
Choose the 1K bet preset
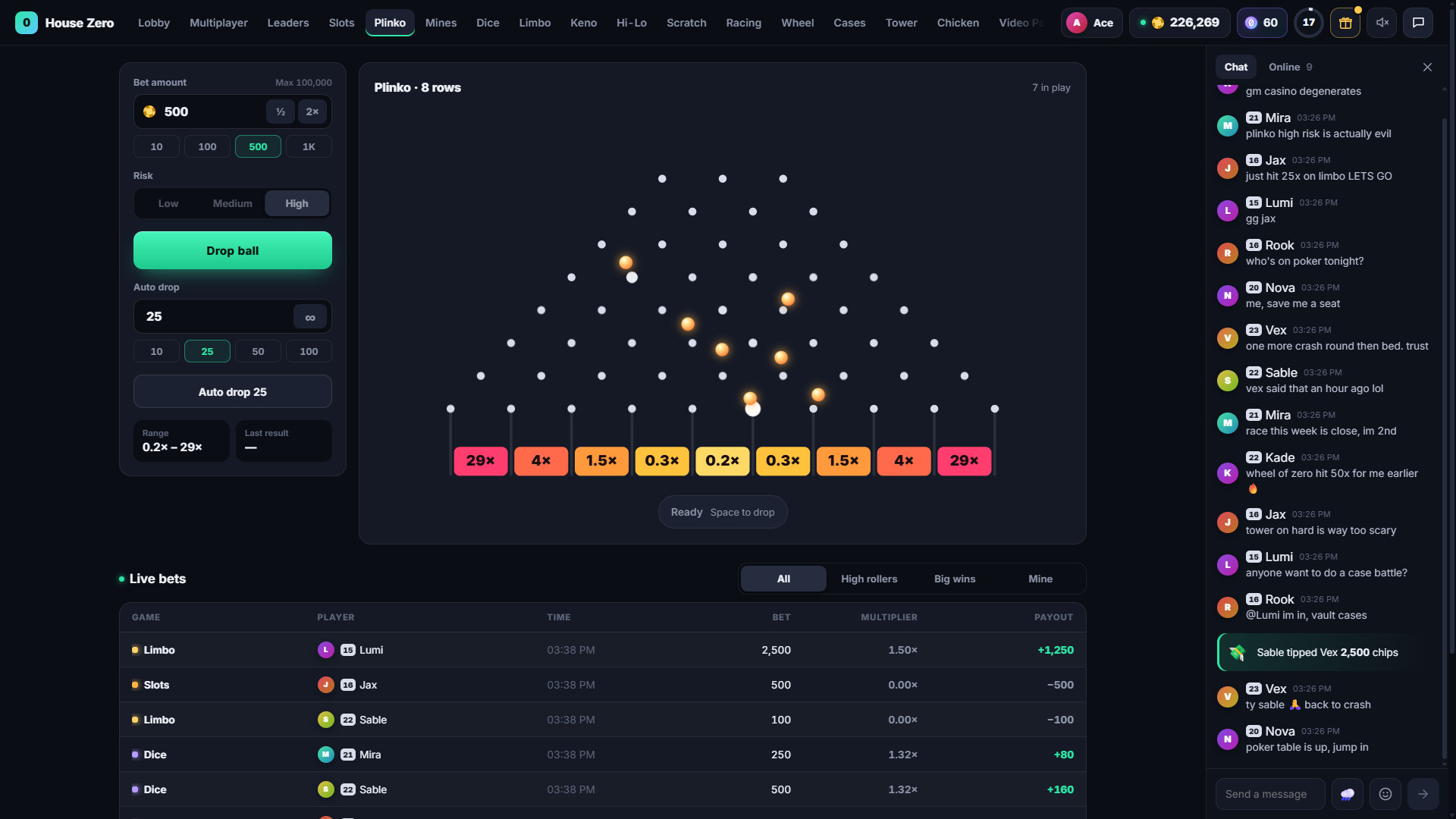pos(309,146)
